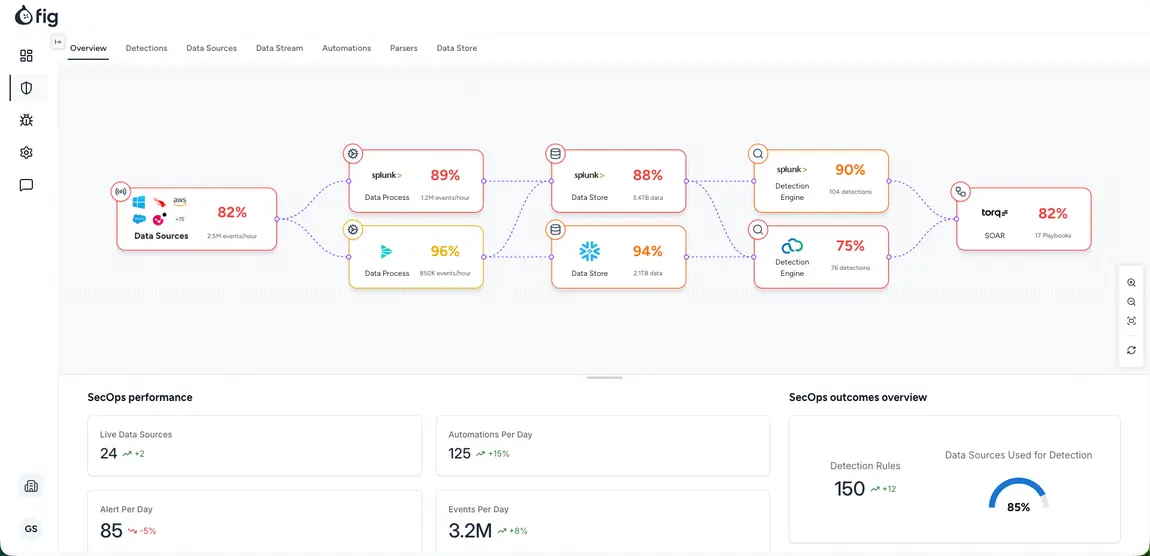Open the Live Data Sources card
Screen dimensions: 1150x556
coord(254,446)
